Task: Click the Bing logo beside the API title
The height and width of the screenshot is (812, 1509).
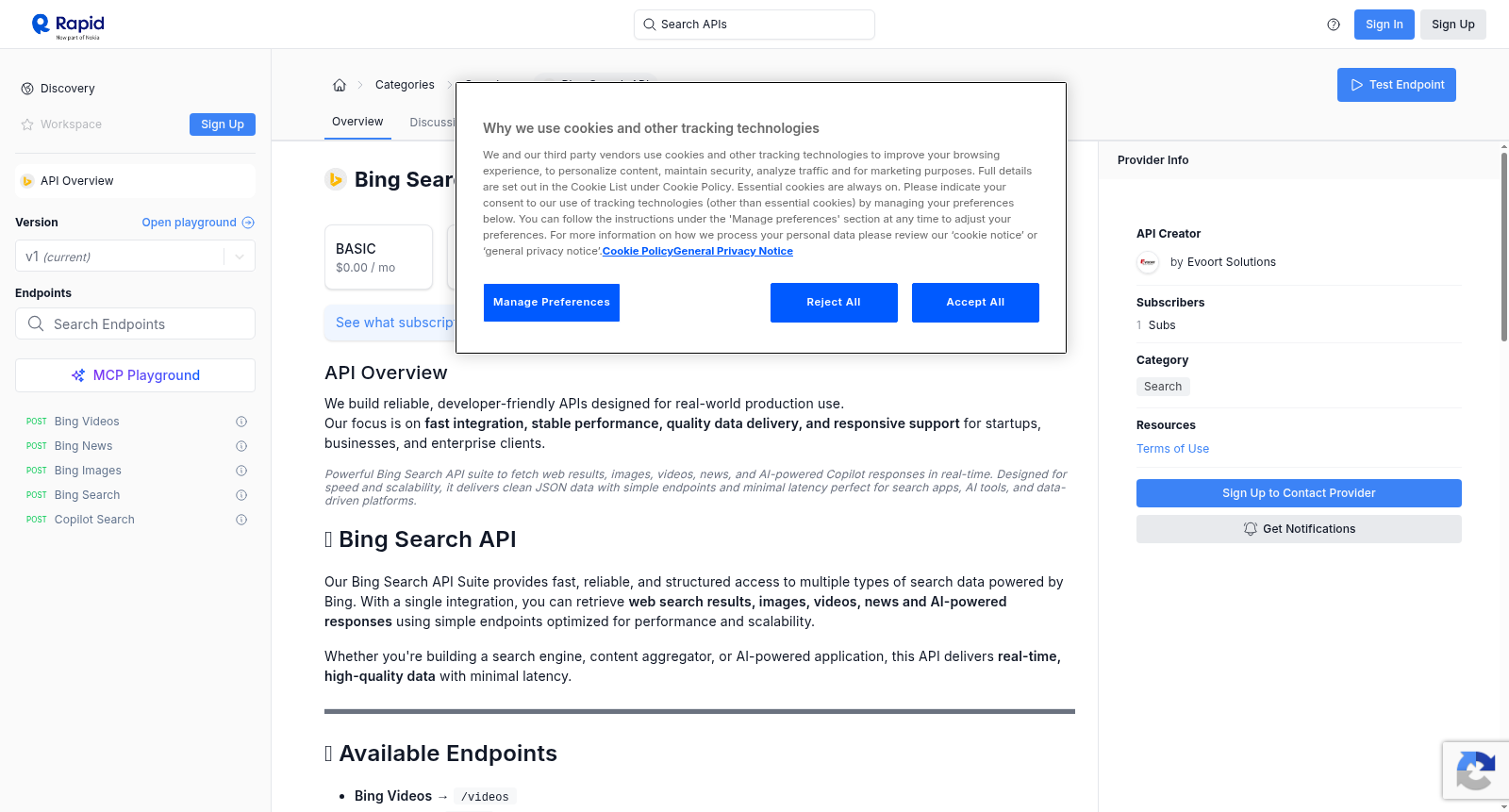Action: (336, 179)
